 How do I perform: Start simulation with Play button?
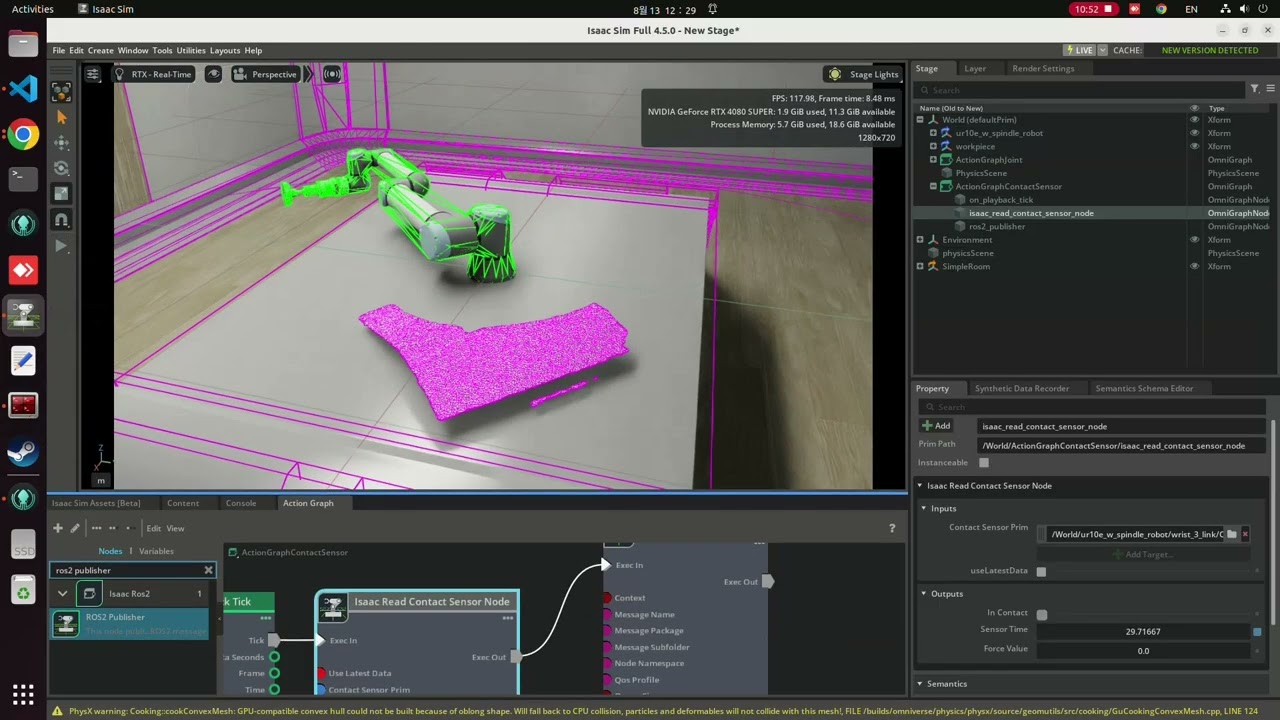pyautogui.click(x=61, y=245)
